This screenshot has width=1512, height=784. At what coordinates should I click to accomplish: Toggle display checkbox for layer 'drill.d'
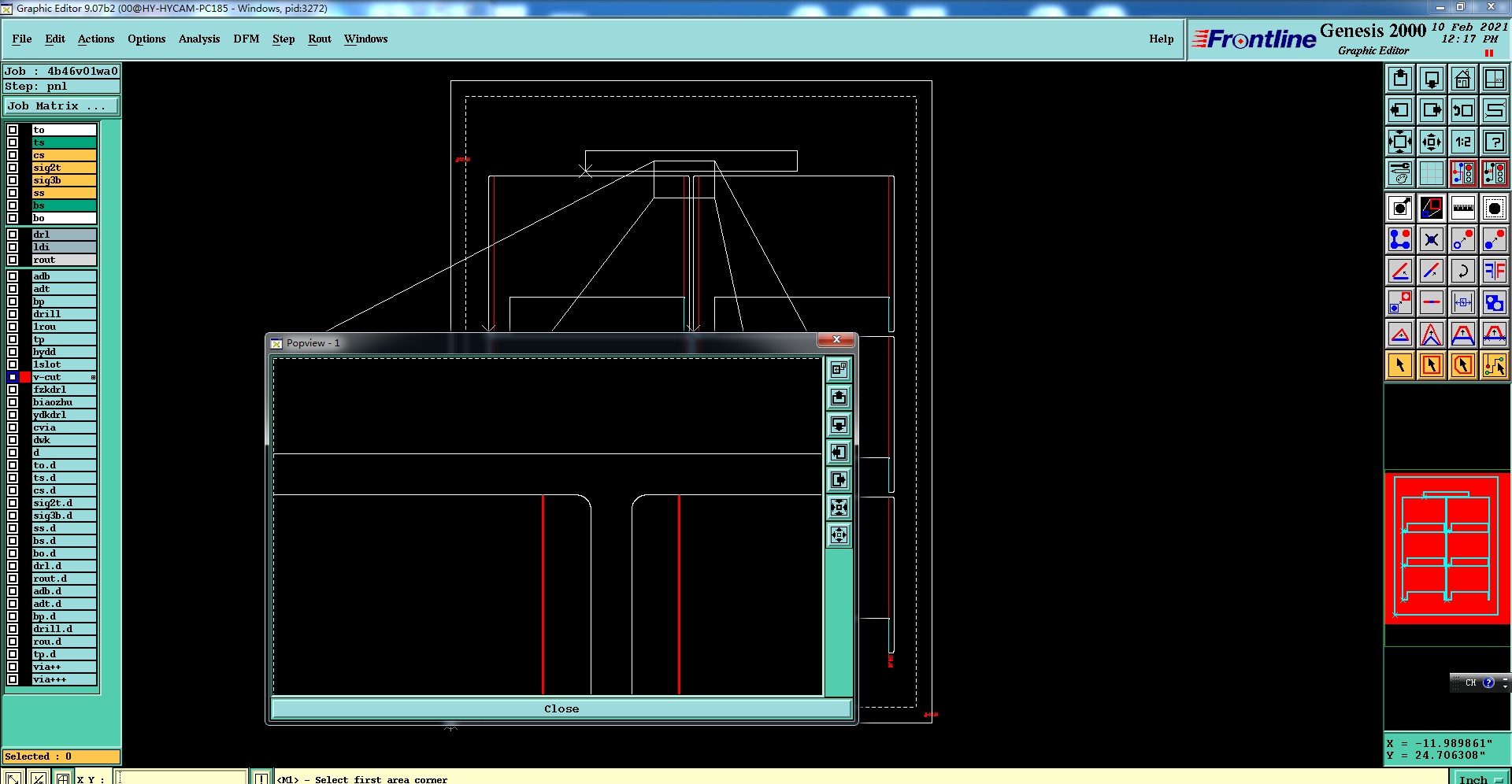13,629
